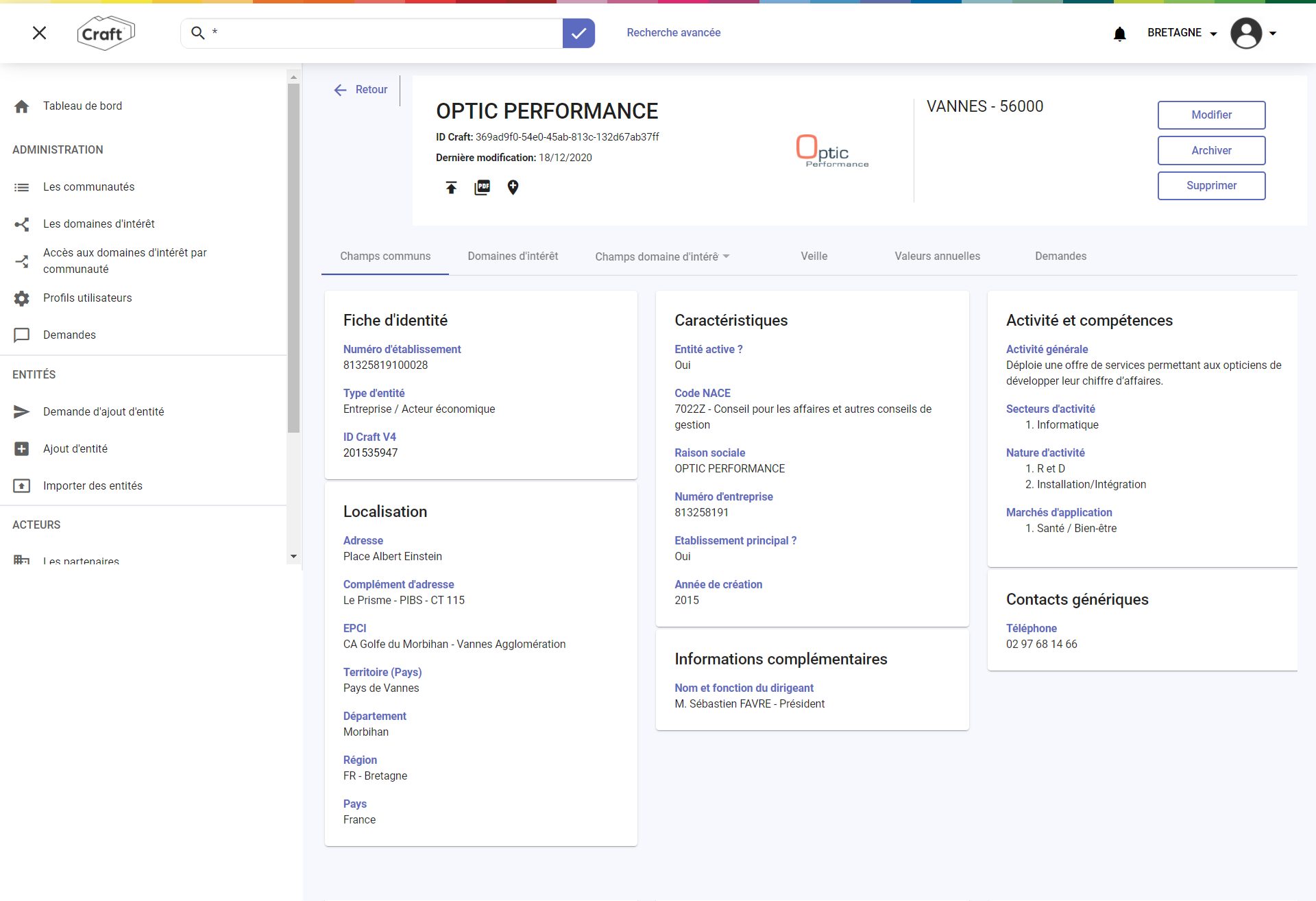Open the Domaines d'intérêt tab

click(513, 256)
